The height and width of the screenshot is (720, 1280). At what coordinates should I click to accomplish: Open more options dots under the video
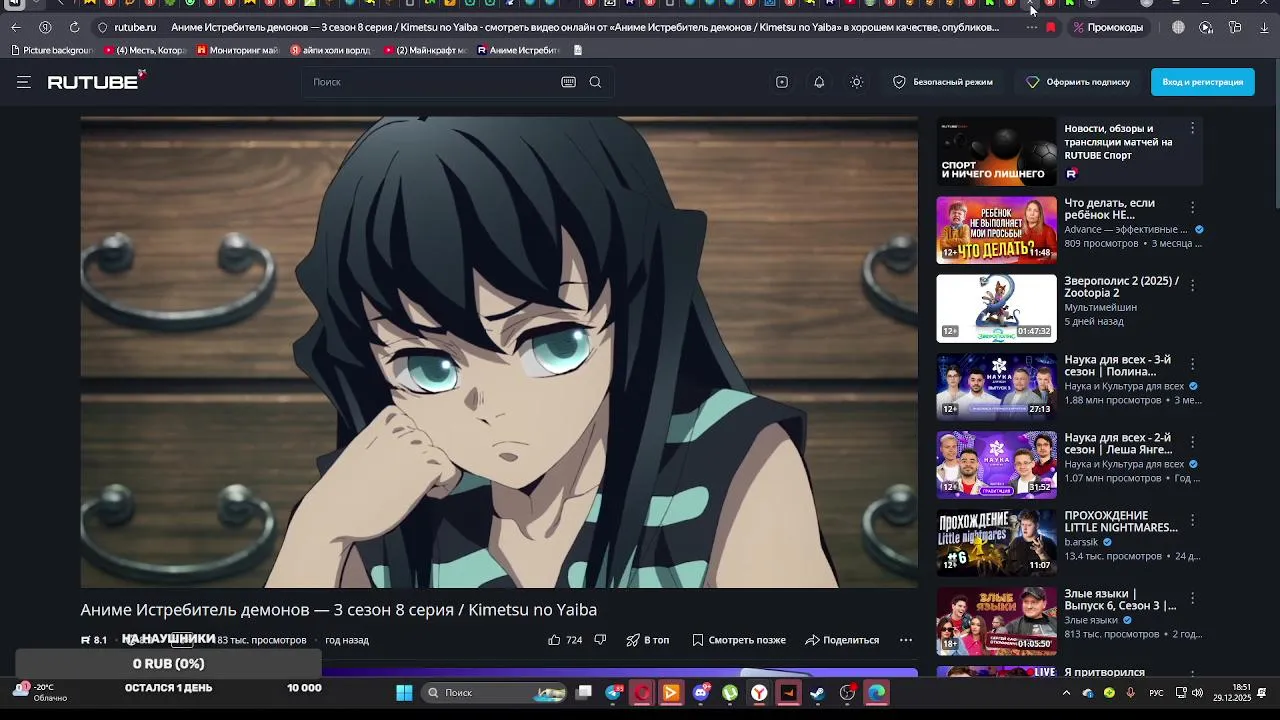click(x=906, y=640)
